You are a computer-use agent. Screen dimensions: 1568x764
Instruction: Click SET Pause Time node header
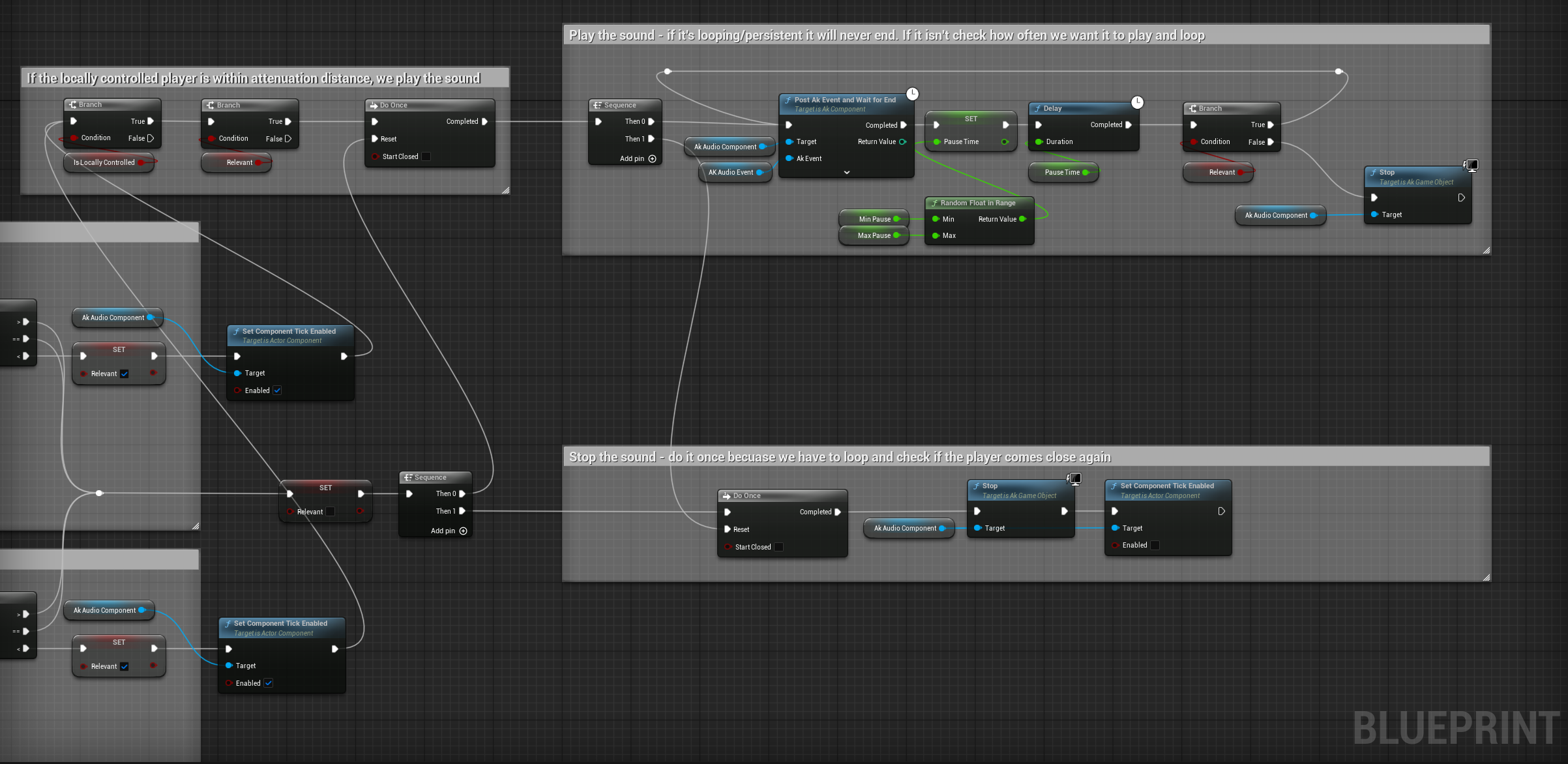(x=971, y=119)
